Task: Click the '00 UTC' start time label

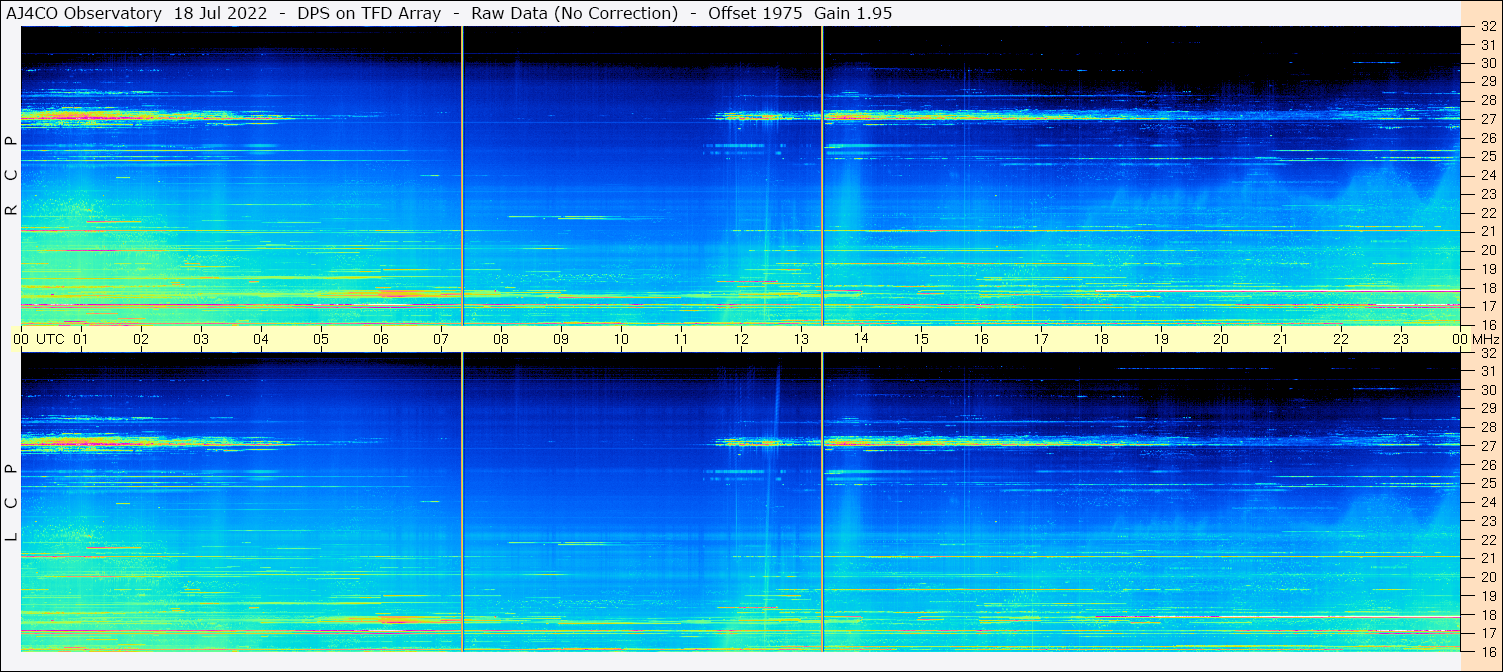Action: click(40, 339)
